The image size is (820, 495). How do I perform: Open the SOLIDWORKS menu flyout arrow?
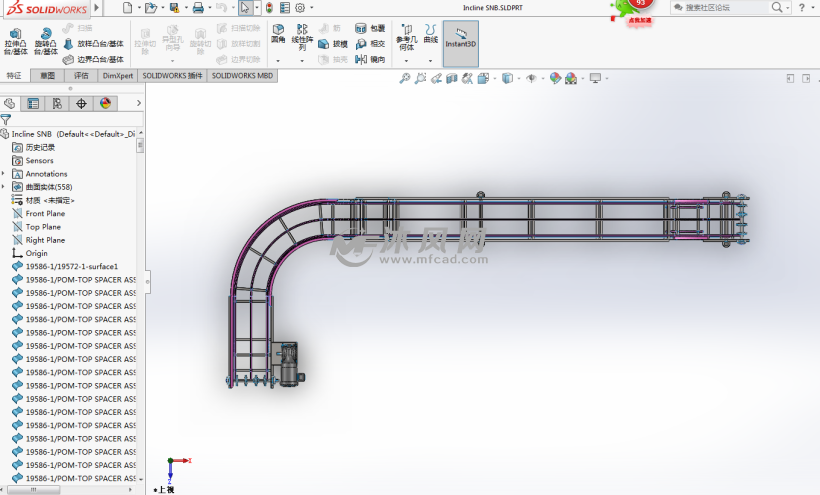[x=97, y=7]
